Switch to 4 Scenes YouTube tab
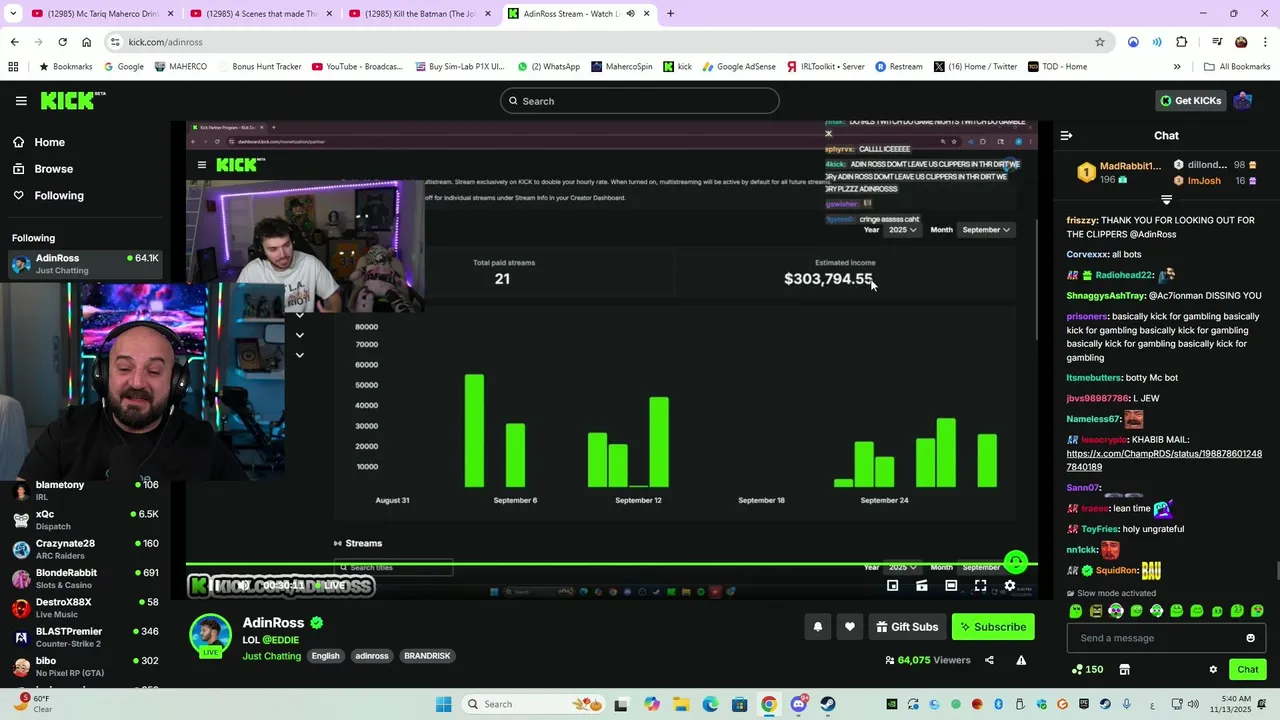Image resolution: width=1280 pixels, height=720 pixels. 260,14
